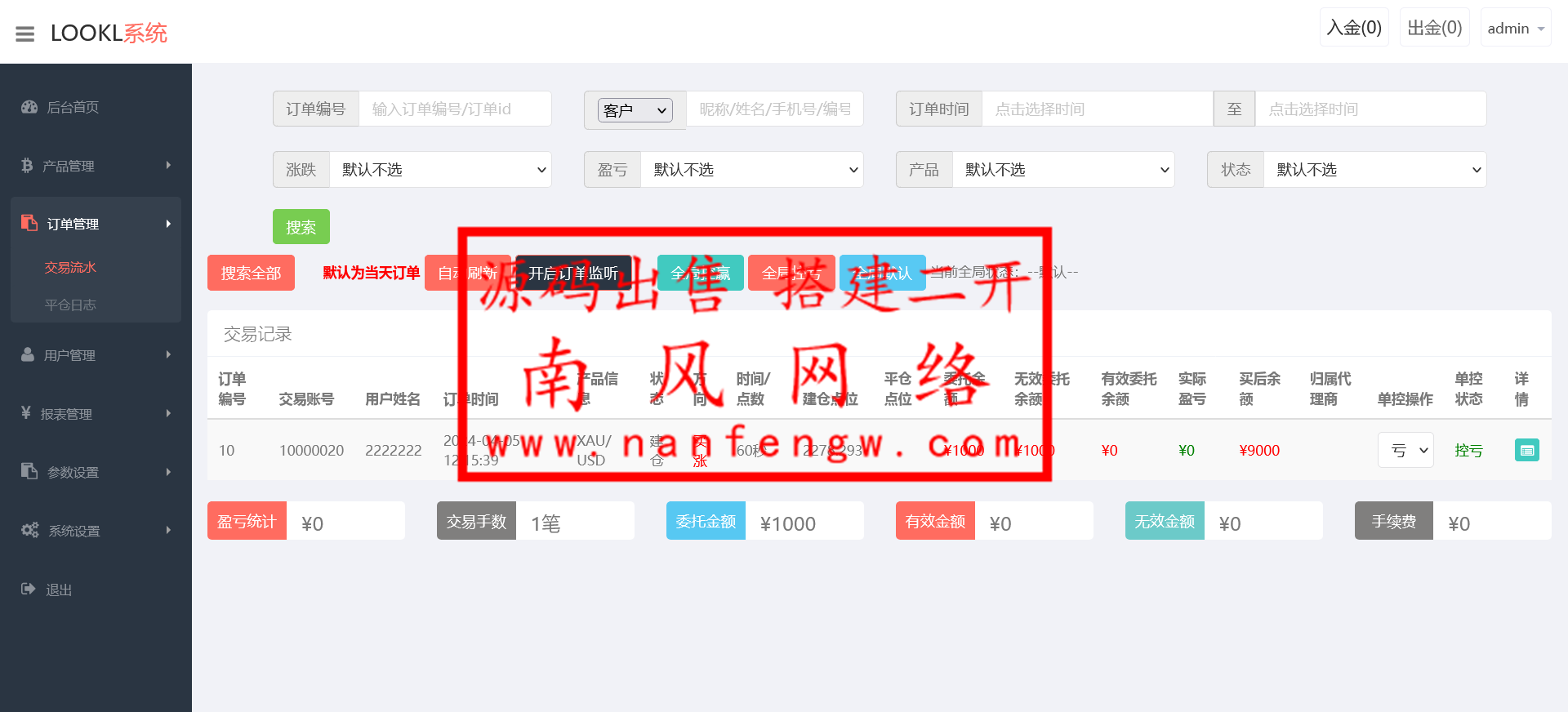
Task: Click the user icon for 用户管理
Action: point(28,355)
